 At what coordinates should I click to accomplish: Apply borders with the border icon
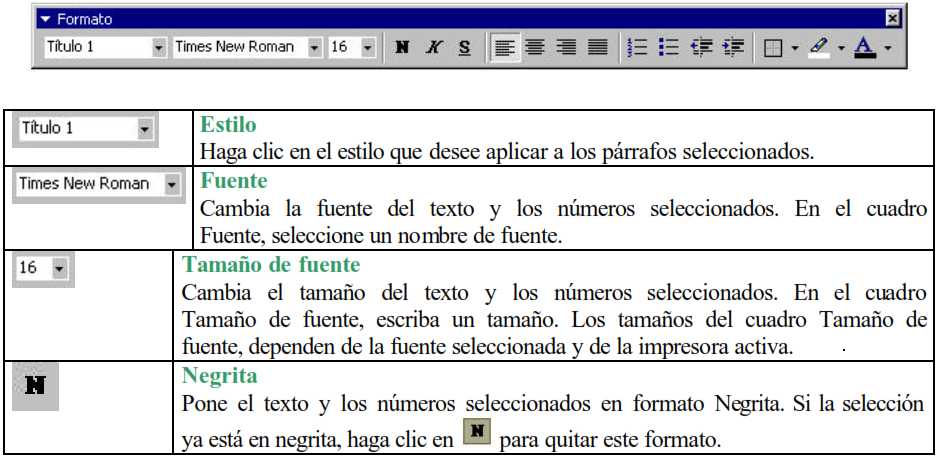click(773, 48)
